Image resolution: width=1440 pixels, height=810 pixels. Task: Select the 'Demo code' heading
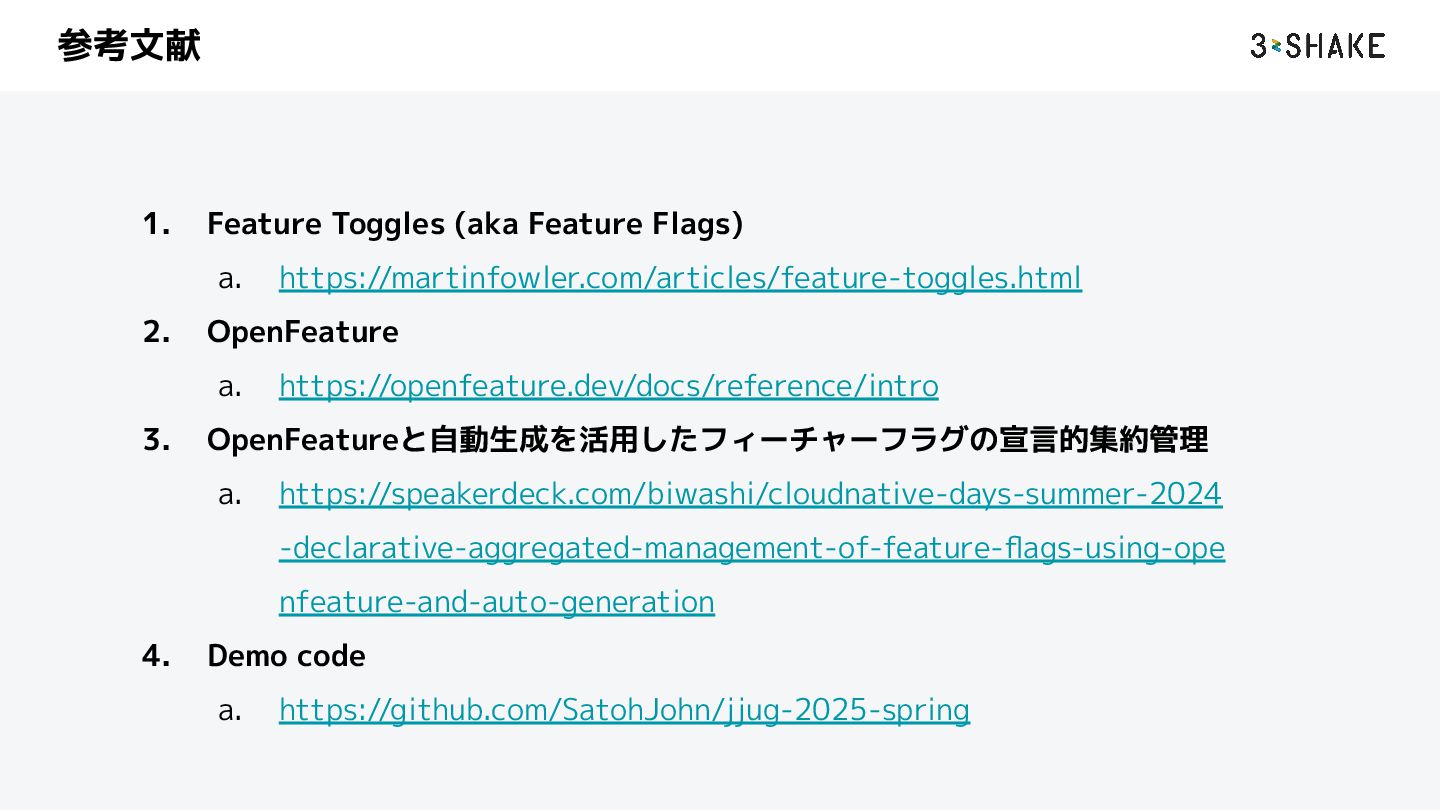click(x=286, y=656)
